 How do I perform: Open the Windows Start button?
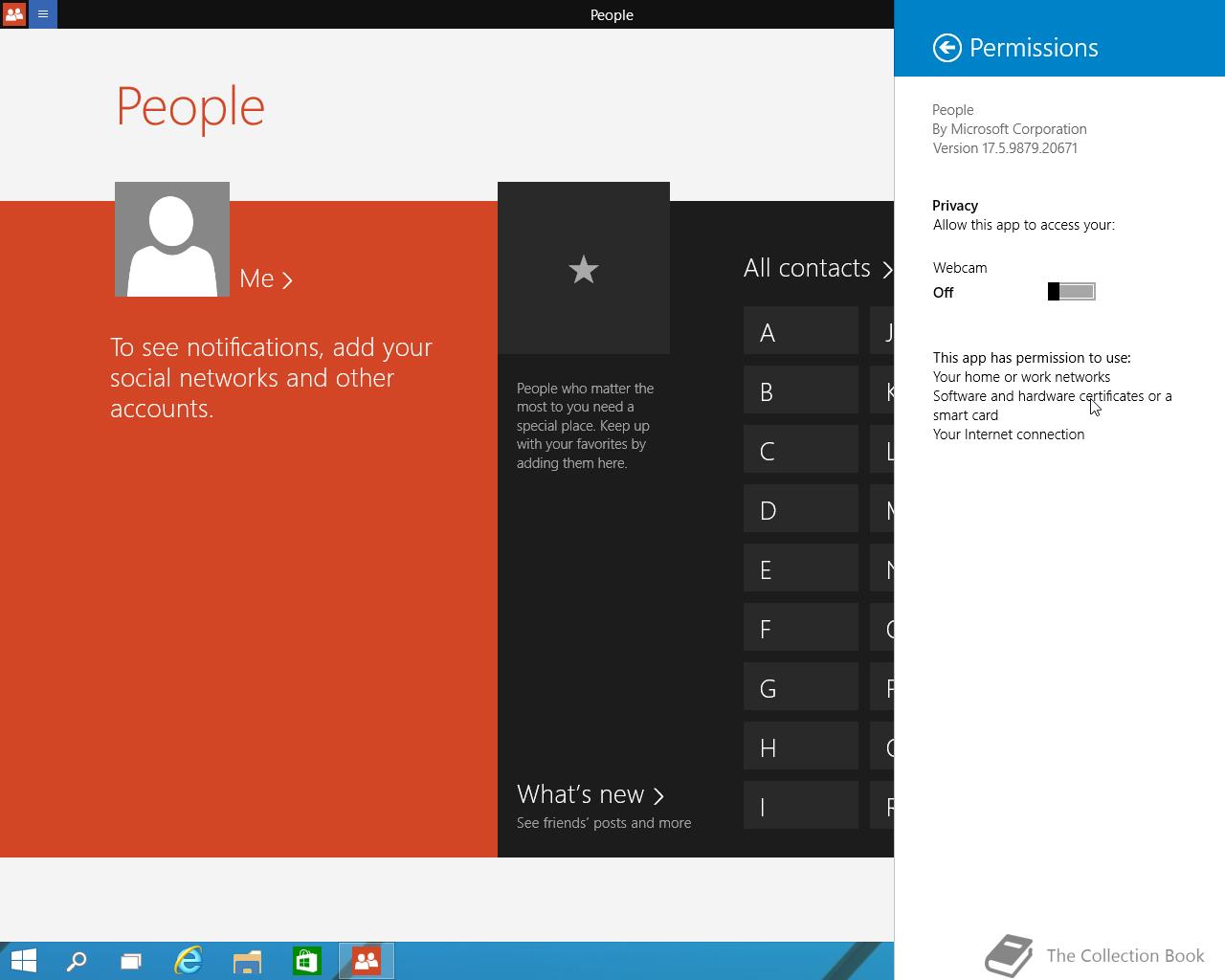tap(23, 960)
